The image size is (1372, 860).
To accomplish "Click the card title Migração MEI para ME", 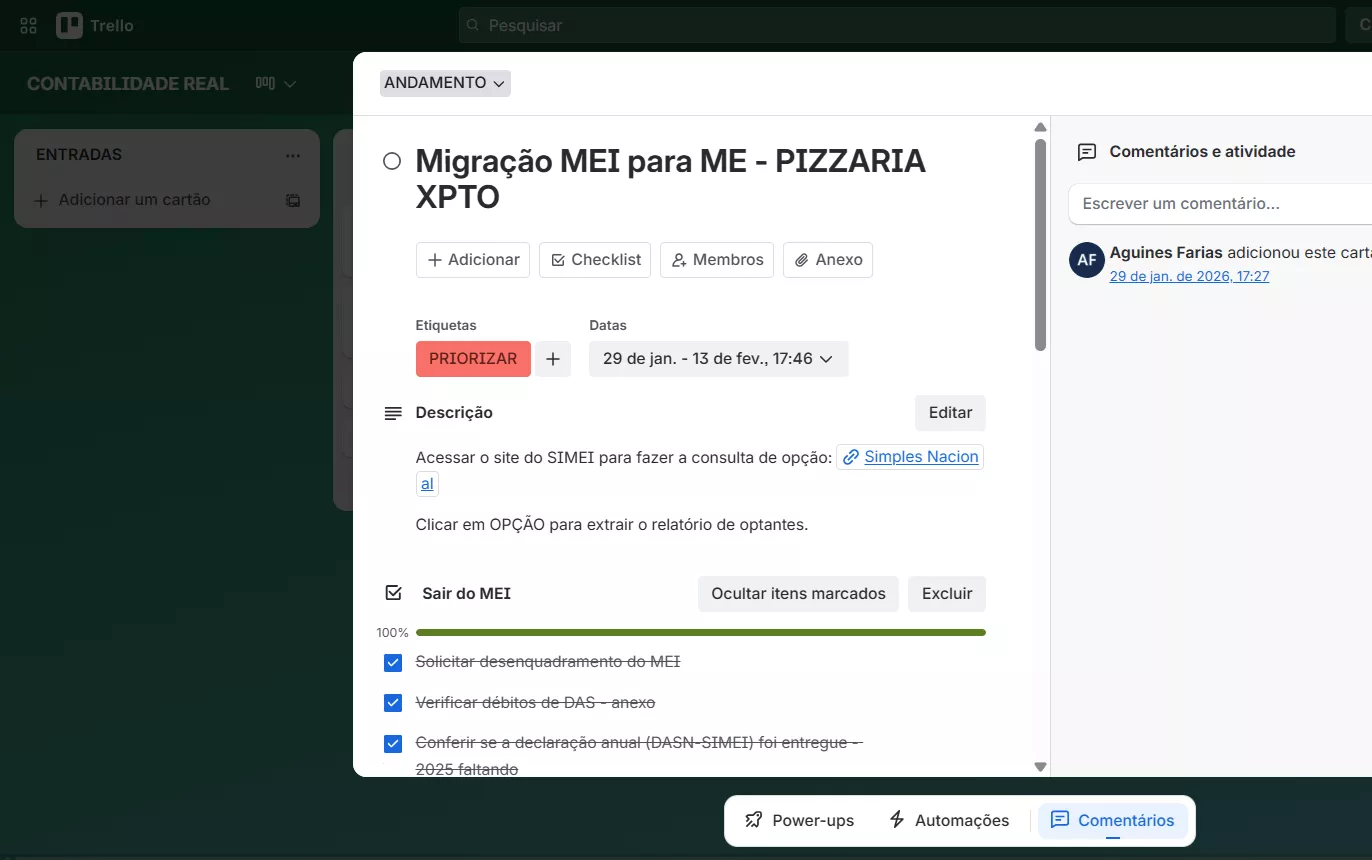I will tap(670, 179).
